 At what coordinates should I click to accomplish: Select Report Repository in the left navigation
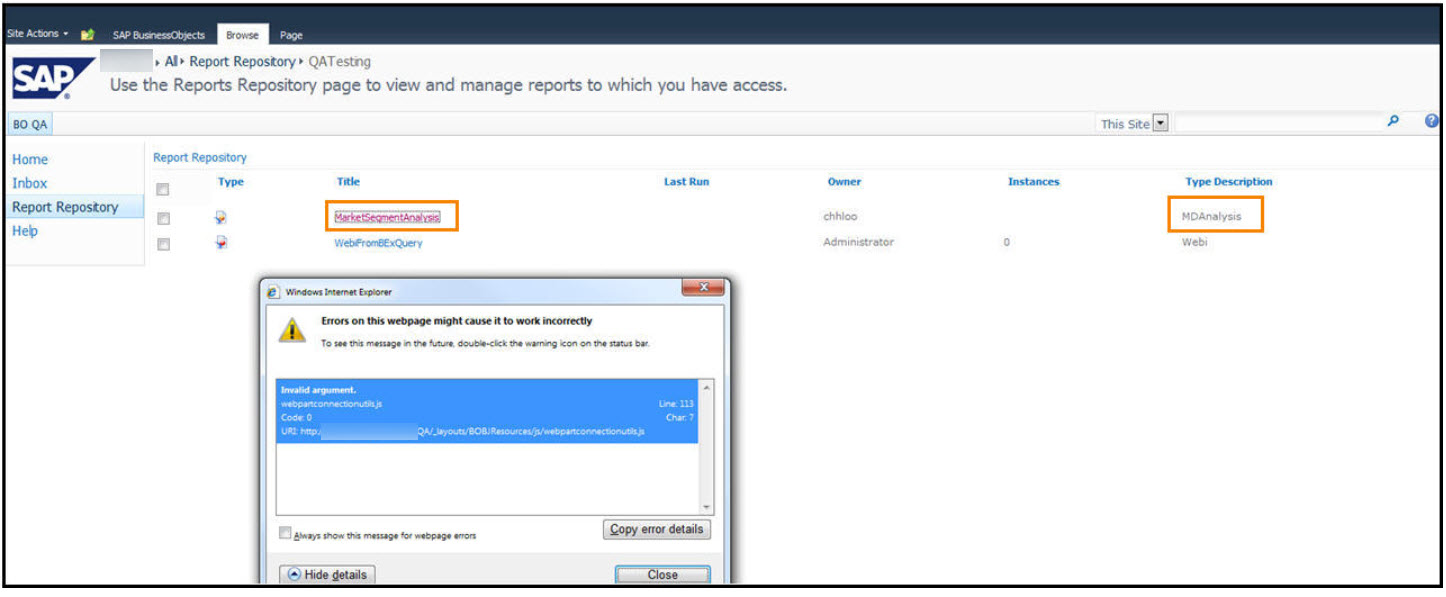[65, 207]
